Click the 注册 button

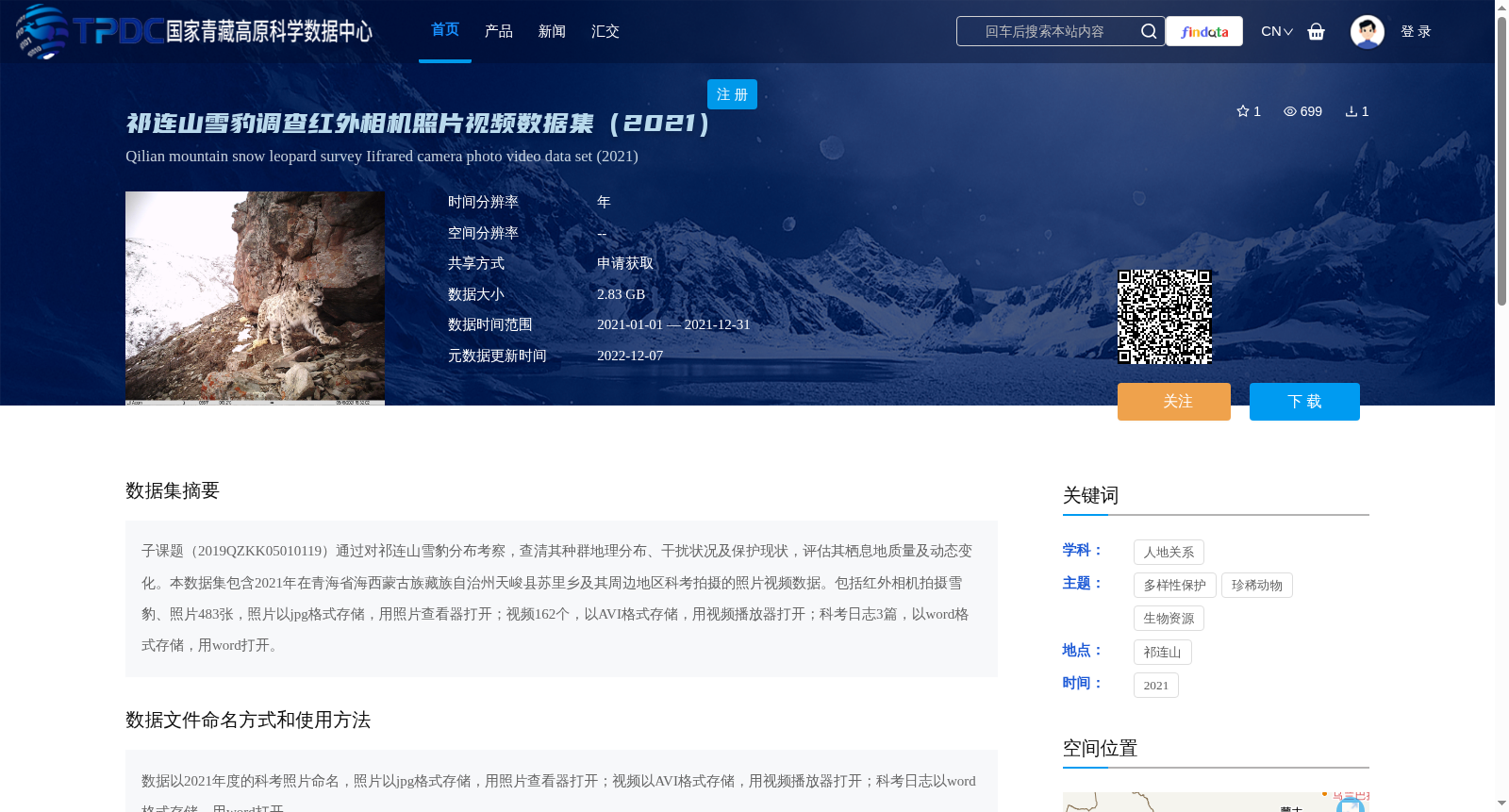732,94
